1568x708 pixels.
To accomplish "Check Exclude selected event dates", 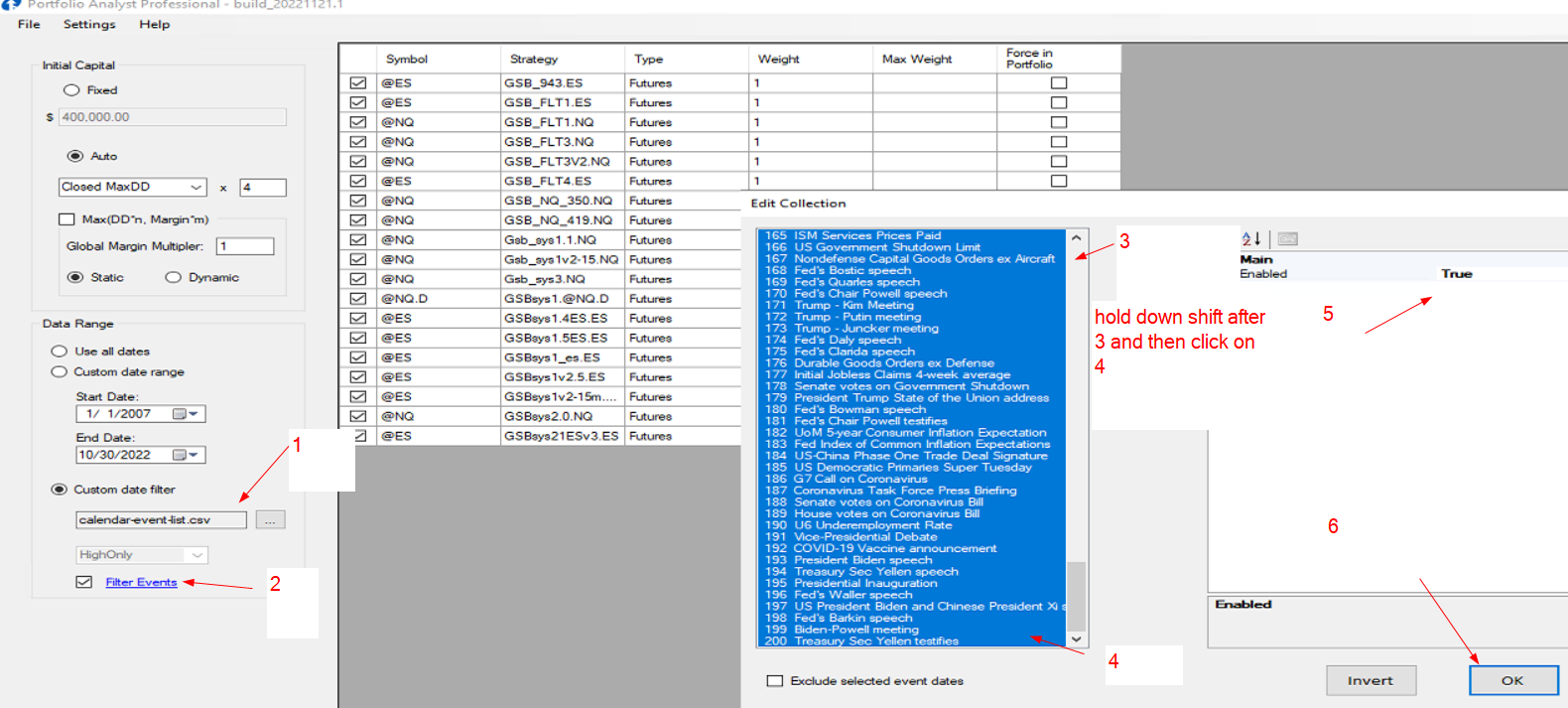I will click(x=775, y=681).
